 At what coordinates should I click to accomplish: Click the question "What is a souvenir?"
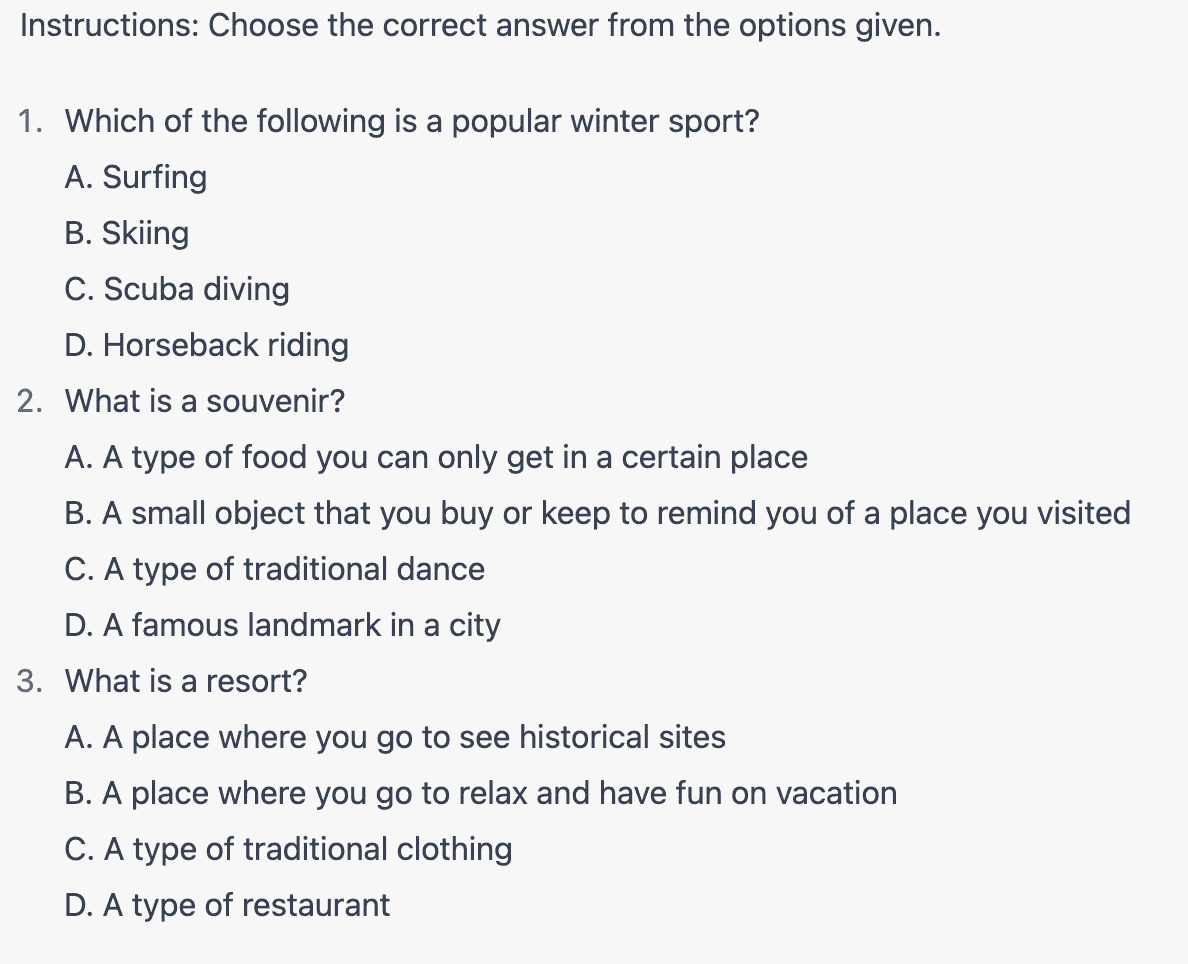pyautogui.click(x=205, y=401)
